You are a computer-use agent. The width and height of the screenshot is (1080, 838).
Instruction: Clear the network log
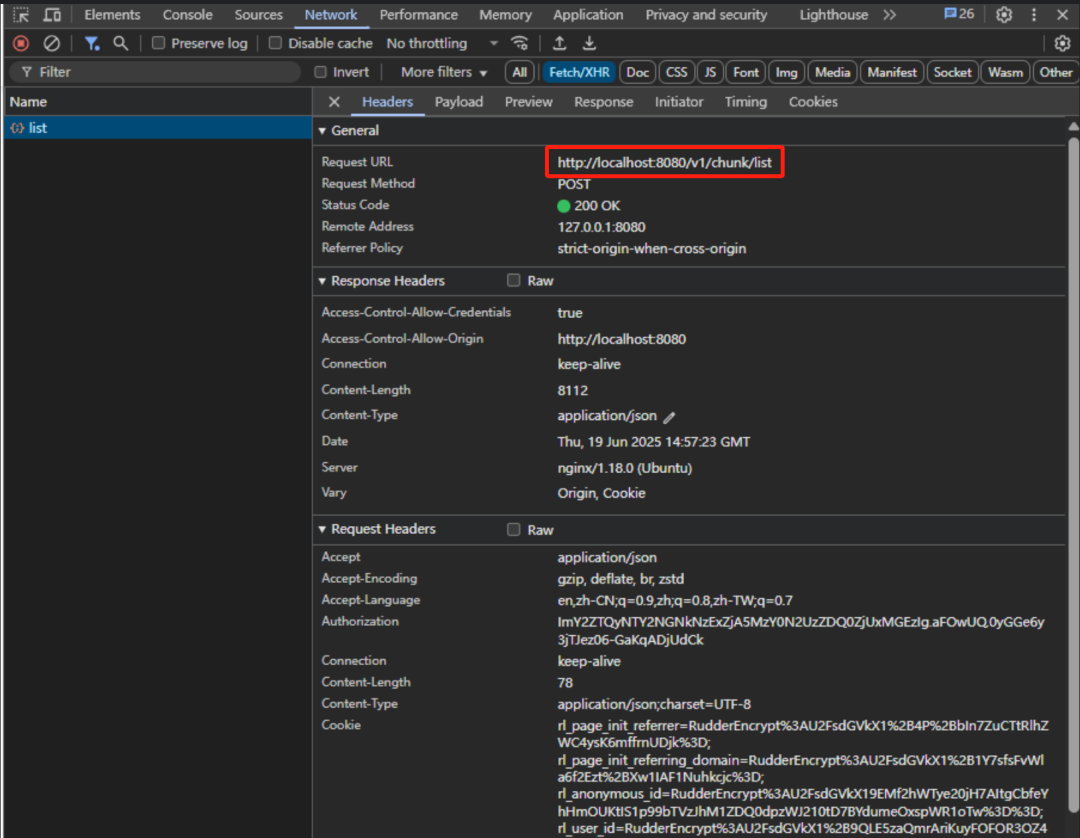pos(52,43)
